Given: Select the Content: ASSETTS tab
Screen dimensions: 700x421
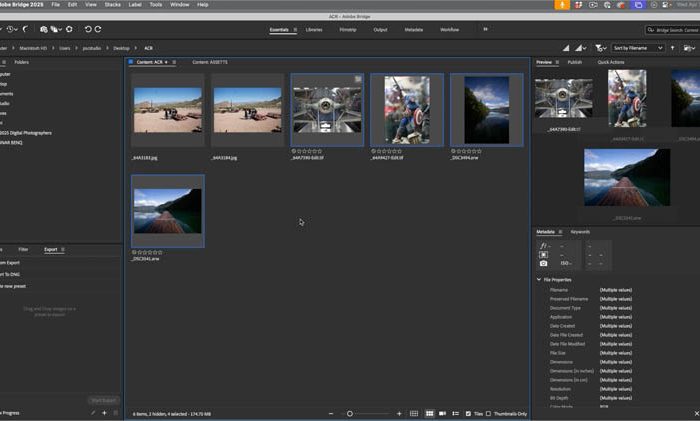Looking at the screenshot, I should coord(210,62).
